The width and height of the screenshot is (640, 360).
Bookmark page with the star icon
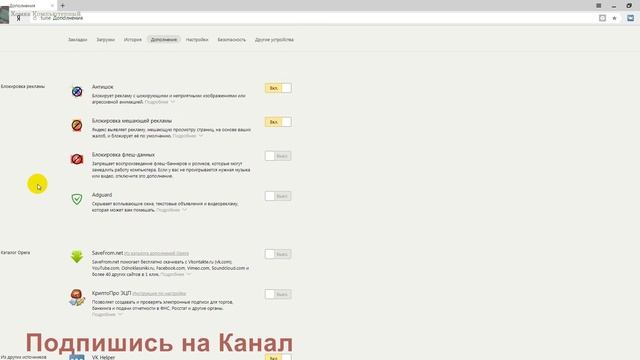(x=614, y=18)
